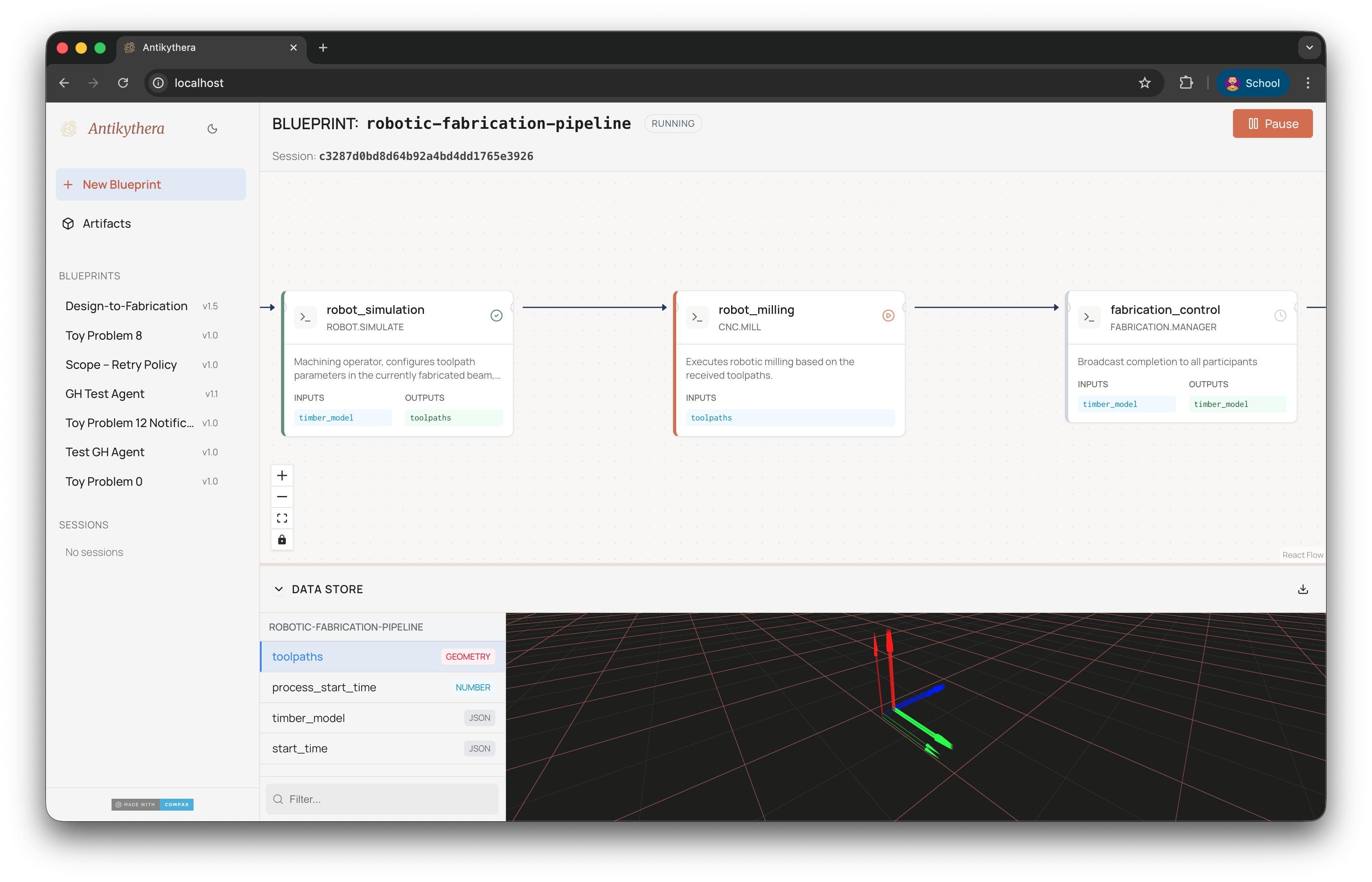The height and width of the screenshot is (882, 1372).
Task: Click the zoom out minus control
Action: pyautogui.click(x=282, y=496)
